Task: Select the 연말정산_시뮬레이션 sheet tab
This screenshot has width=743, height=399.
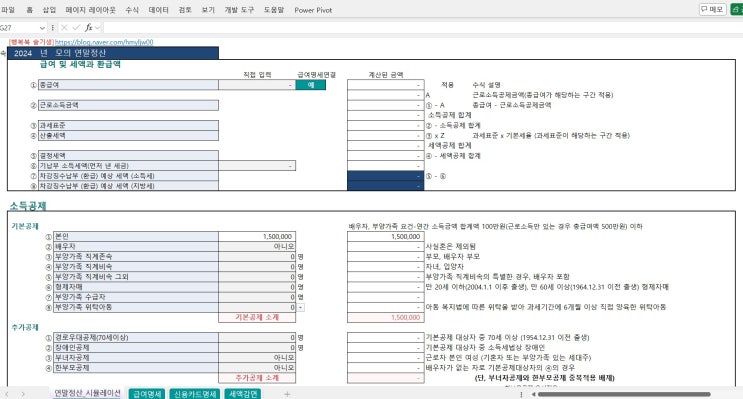Action: pos(87,393)
